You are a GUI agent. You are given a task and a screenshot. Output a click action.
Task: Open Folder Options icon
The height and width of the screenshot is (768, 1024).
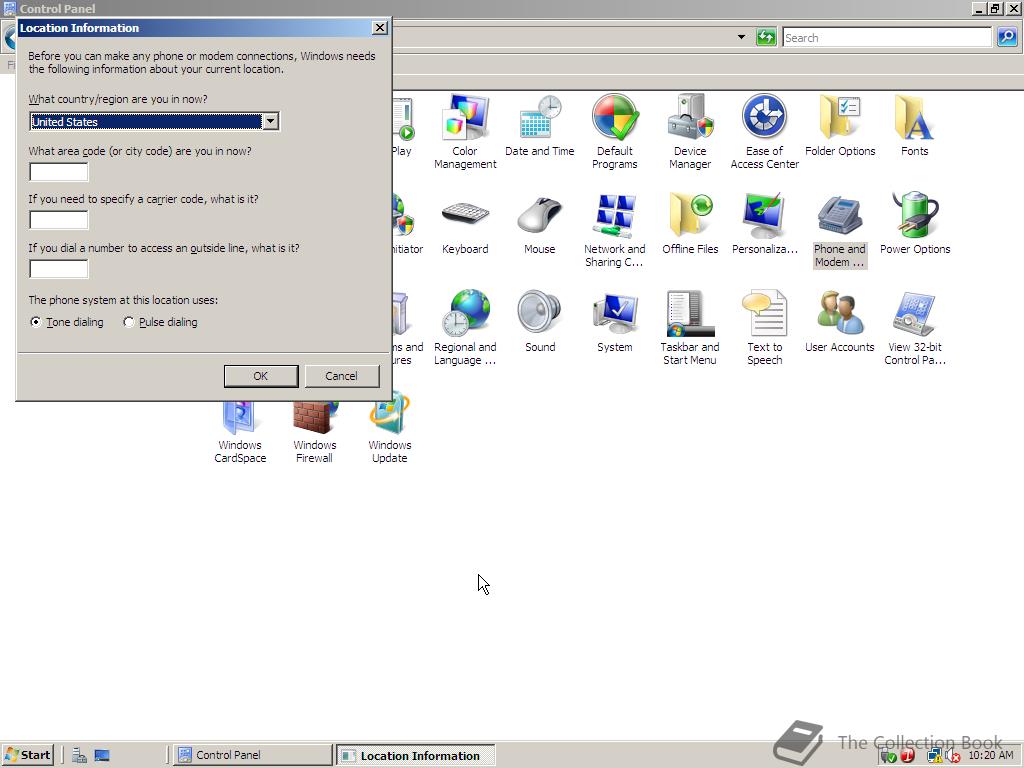pyautogui.click(x=840, y=126)
